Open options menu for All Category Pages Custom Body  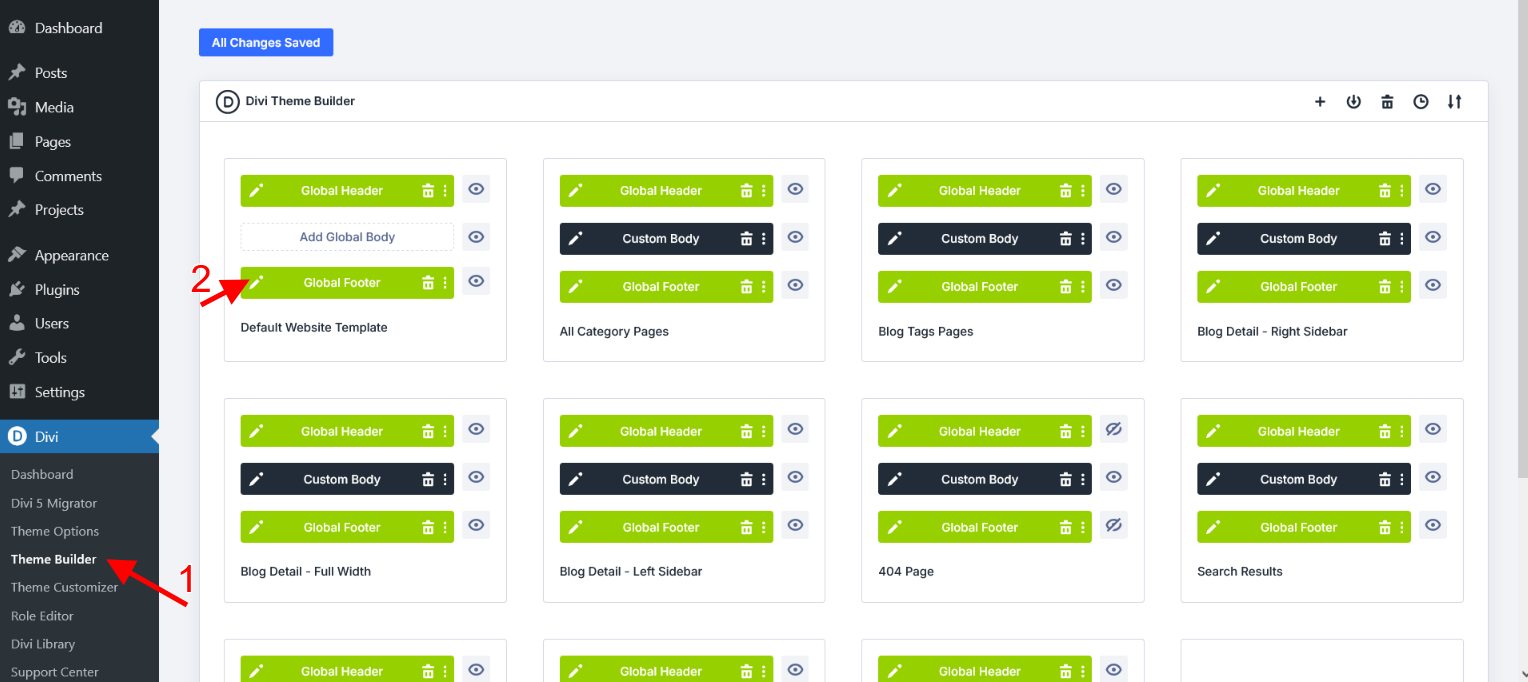pos(764,239)
